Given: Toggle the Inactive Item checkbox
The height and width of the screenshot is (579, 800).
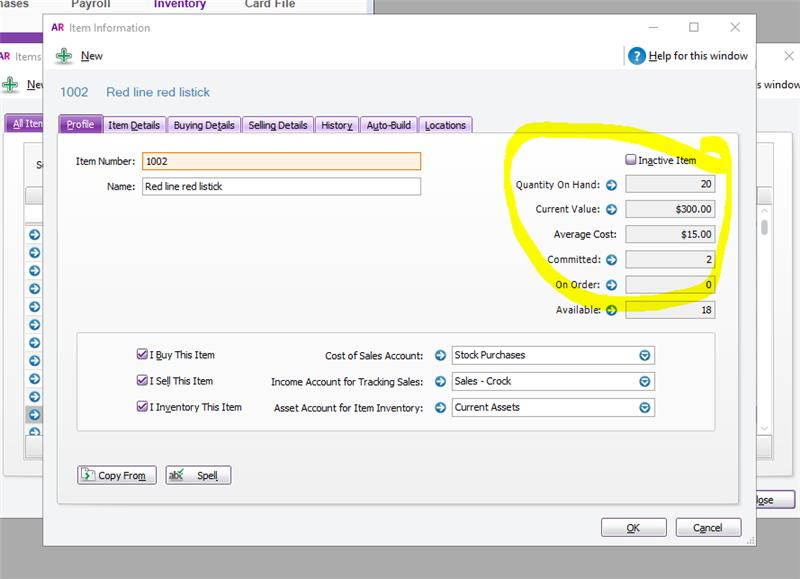Looking at the screenshot, I should (631, 160).
